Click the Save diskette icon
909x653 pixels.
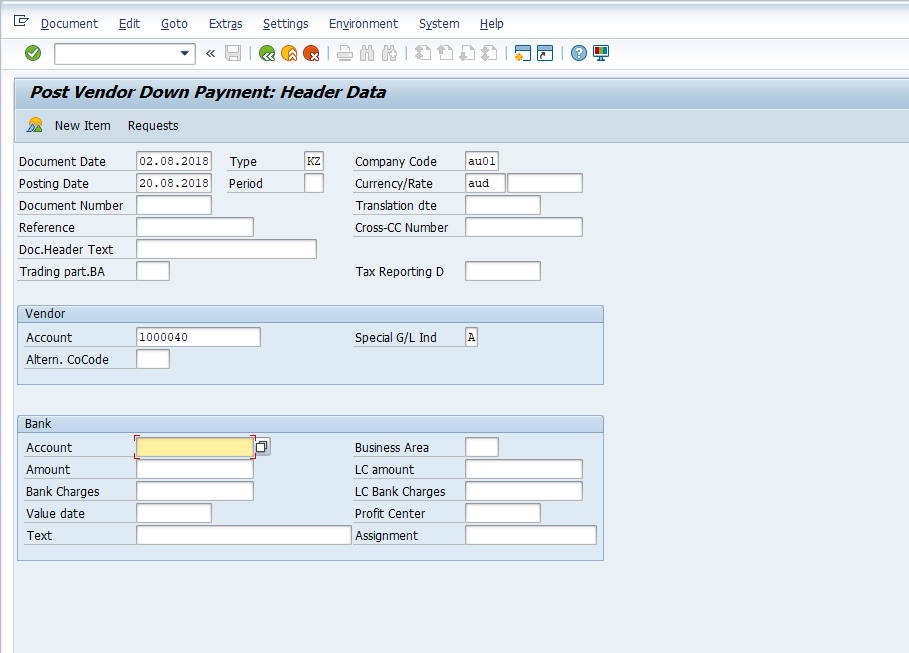pyautogui.click(x=233, y=53)
